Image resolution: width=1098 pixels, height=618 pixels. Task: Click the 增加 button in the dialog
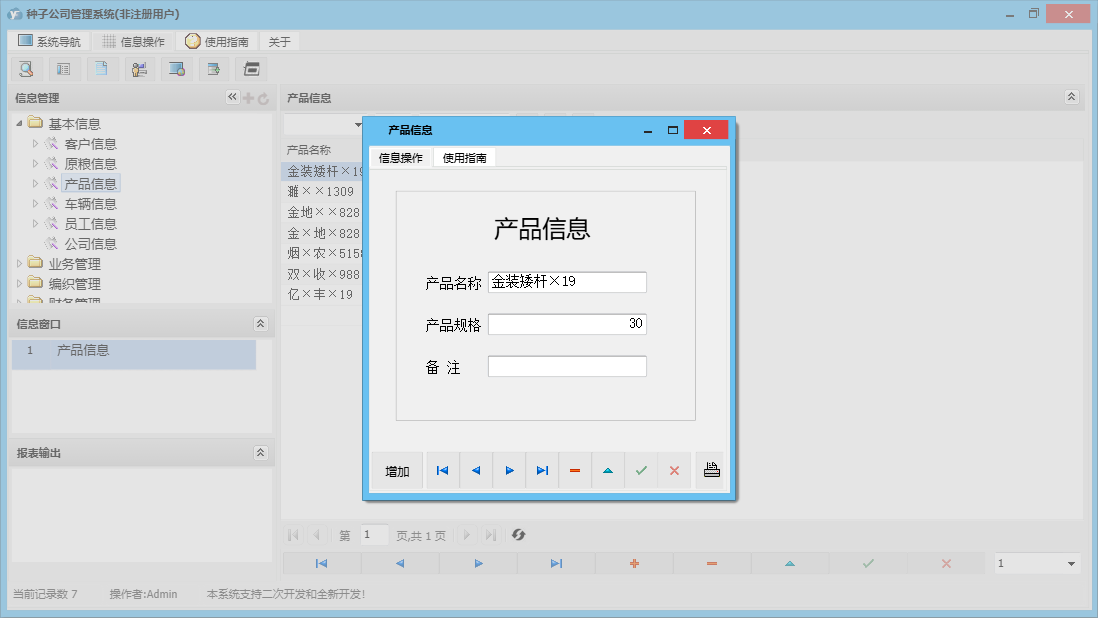[x=396, y=469]
